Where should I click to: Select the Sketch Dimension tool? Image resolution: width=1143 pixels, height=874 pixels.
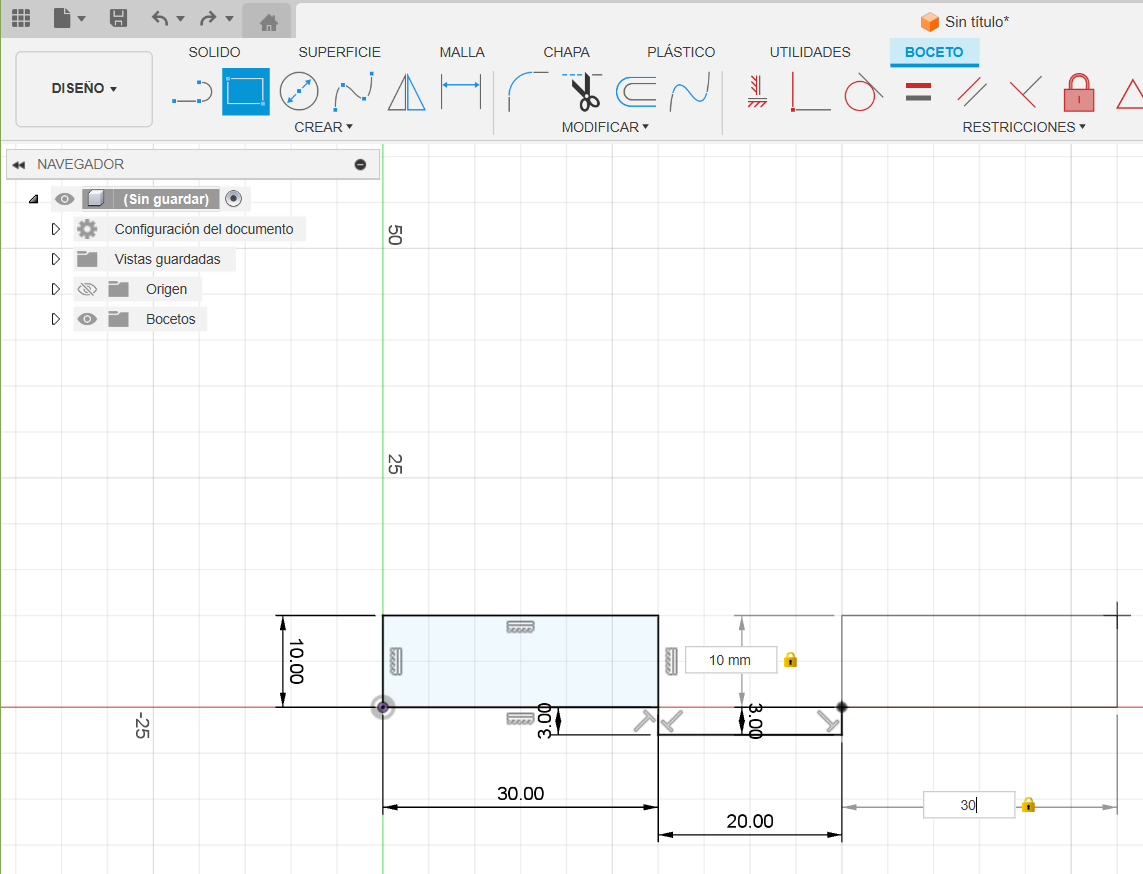pyautogui.click(x=461, y=92)
